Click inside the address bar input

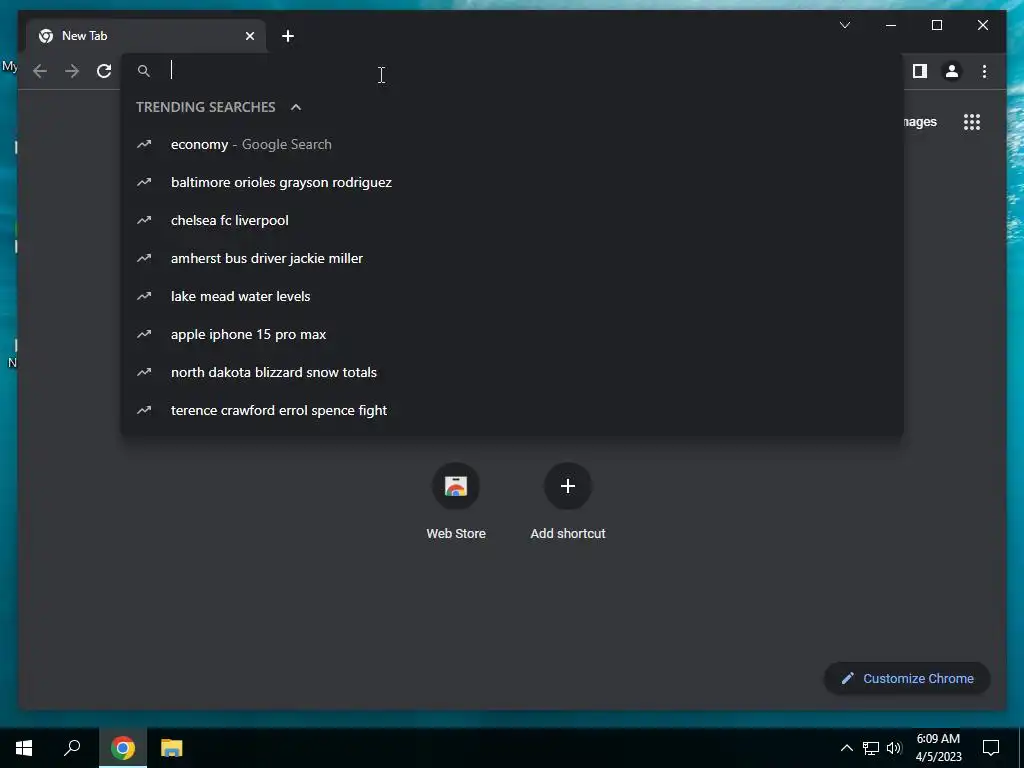(512, 71)
